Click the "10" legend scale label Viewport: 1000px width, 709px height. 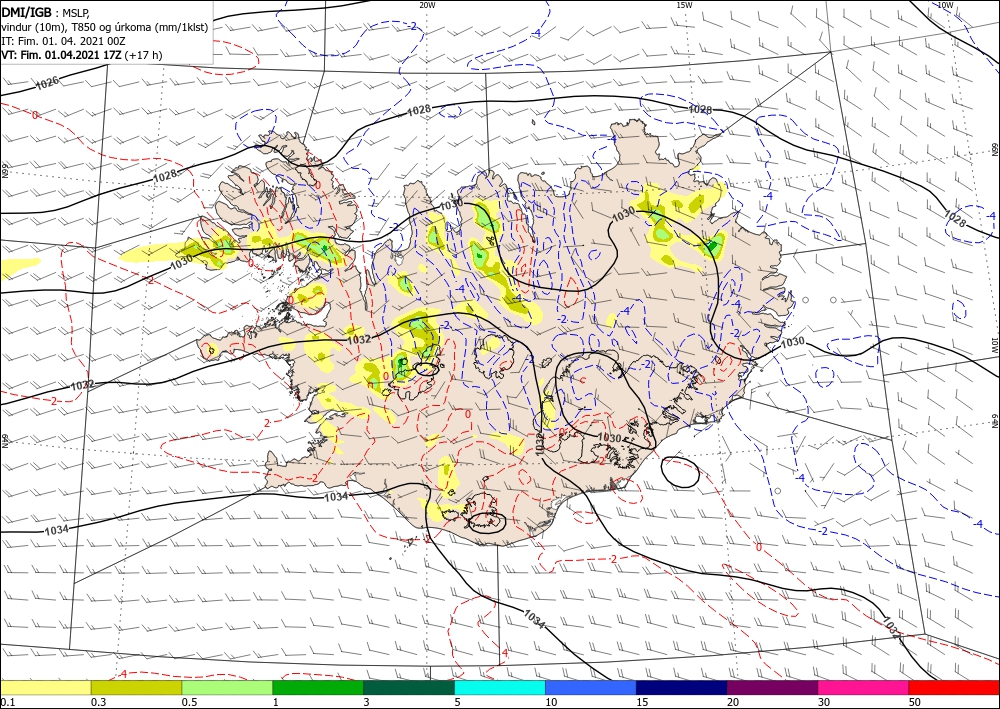[551, 702]
